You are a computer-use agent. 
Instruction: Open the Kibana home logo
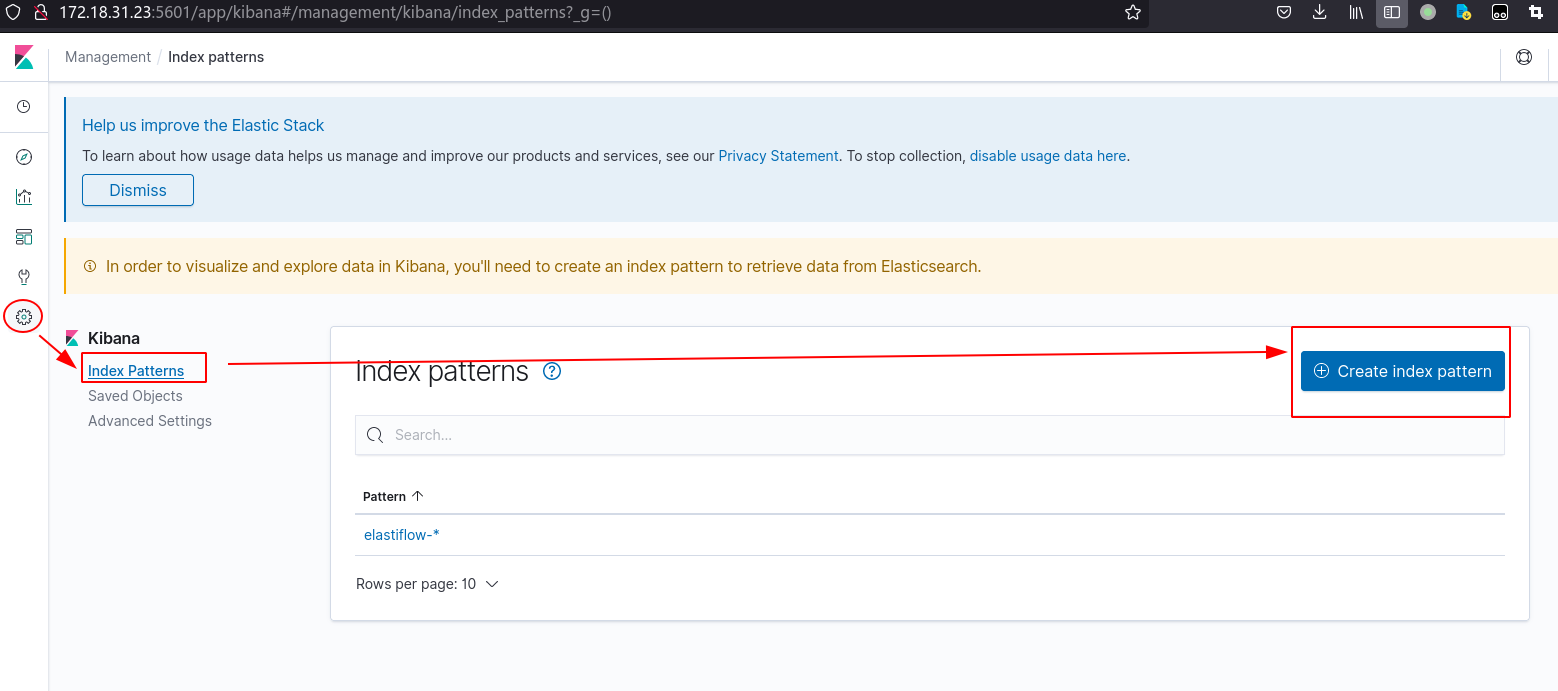pyautogui.click(x=24, y=57)
